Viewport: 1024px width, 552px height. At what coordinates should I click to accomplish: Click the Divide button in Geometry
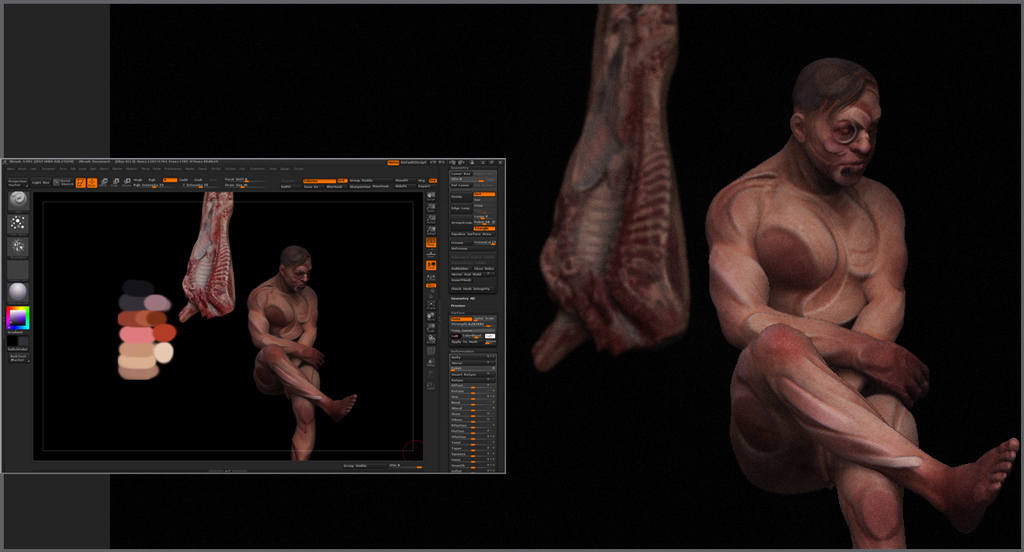pos(461,197)
